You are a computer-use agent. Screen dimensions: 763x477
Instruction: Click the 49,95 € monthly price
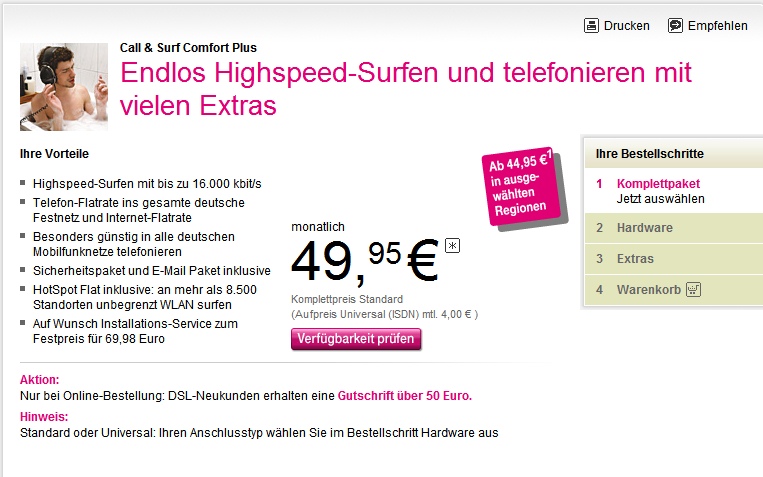click(x=364, y=264)
